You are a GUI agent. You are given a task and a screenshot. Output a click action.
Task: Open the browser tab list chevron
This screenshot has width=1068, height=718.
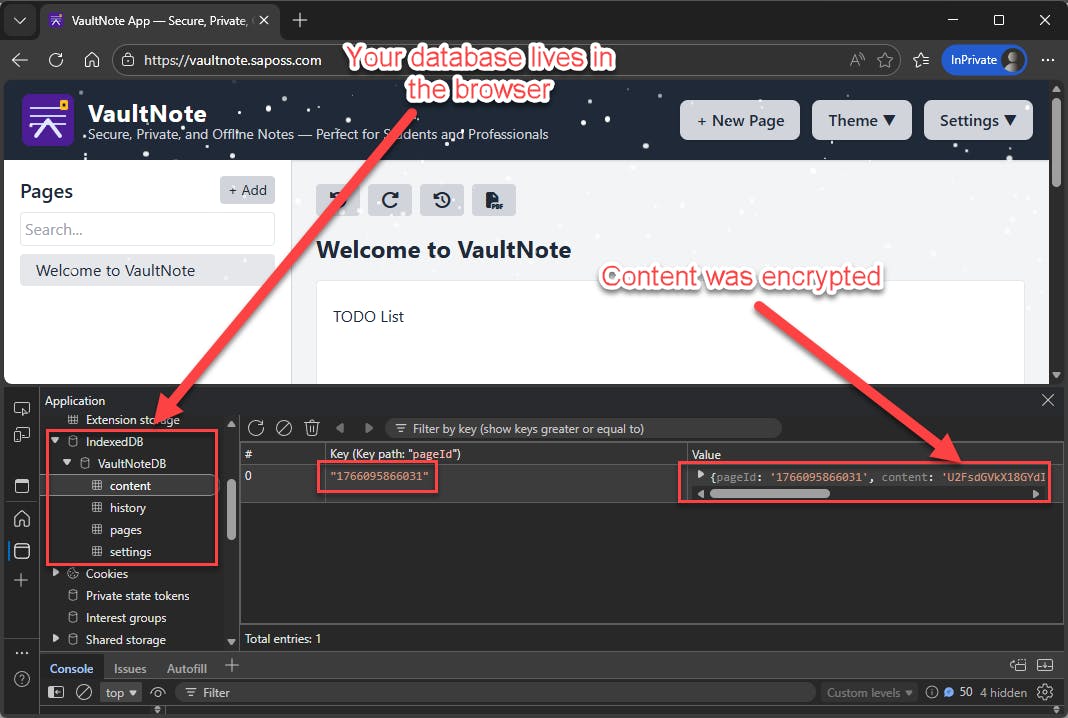click(x=20, y=20)
